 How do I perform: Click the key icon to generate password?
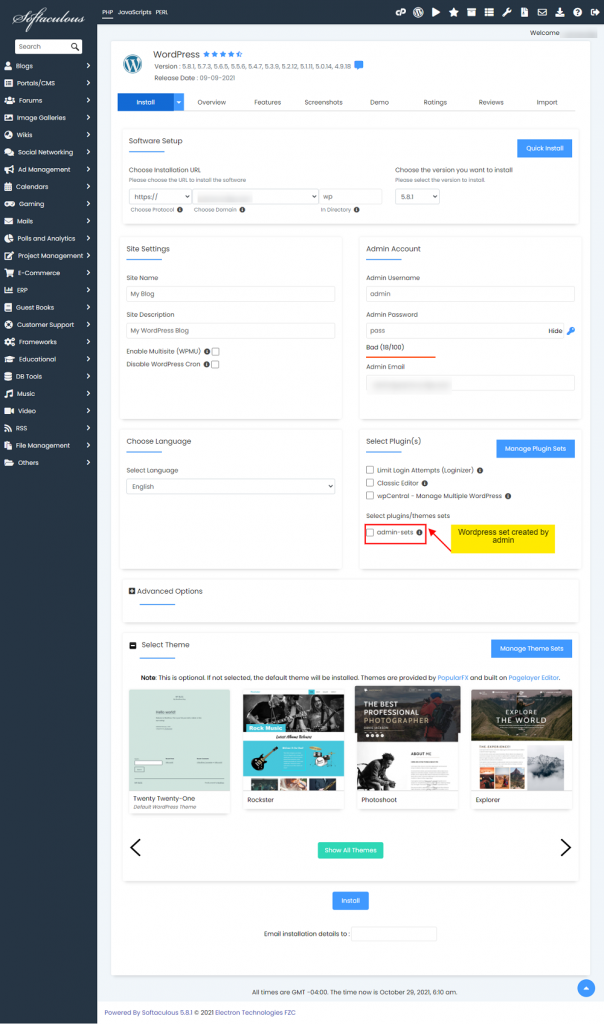571,331
